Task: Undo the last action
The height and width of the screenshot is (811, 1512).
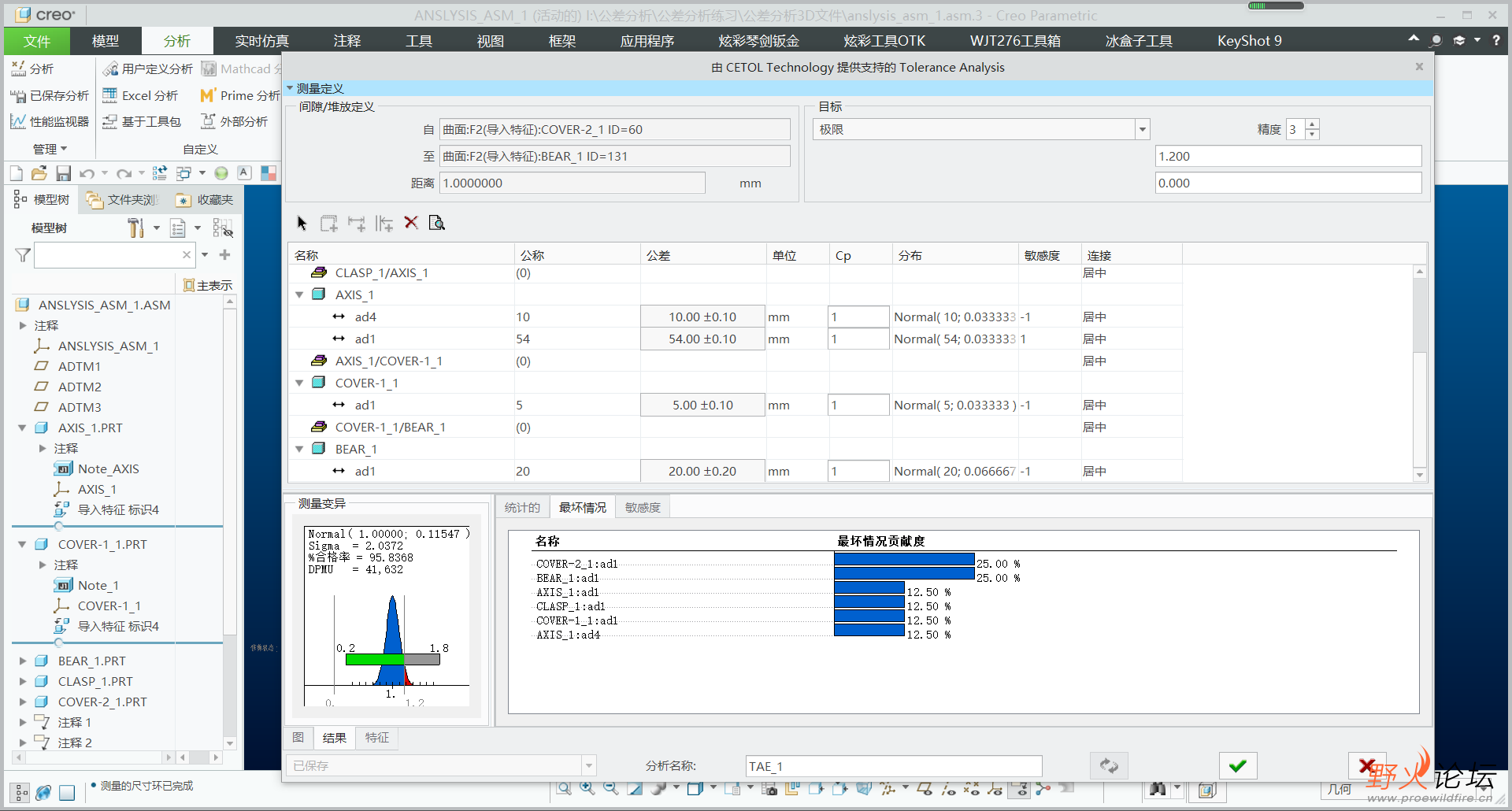Action: pos(87,172)
